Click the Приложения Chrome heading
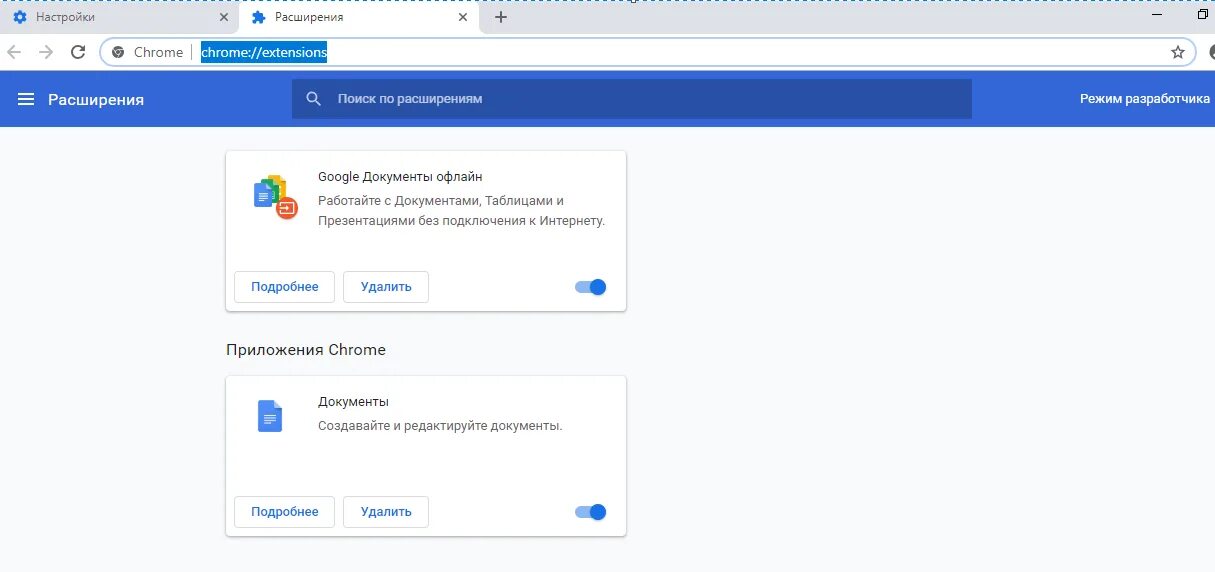1215x572 pixels. 306,350
